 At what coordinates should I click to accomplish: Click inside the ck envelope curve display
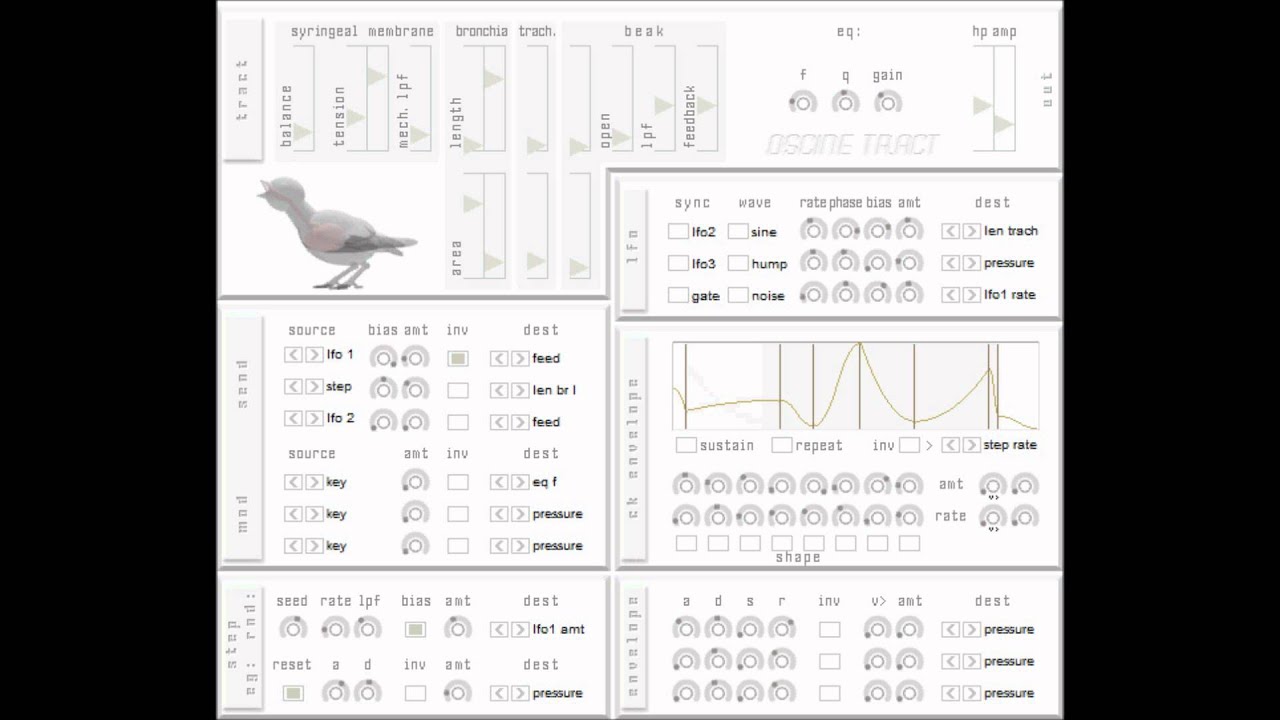click(855, 386)
